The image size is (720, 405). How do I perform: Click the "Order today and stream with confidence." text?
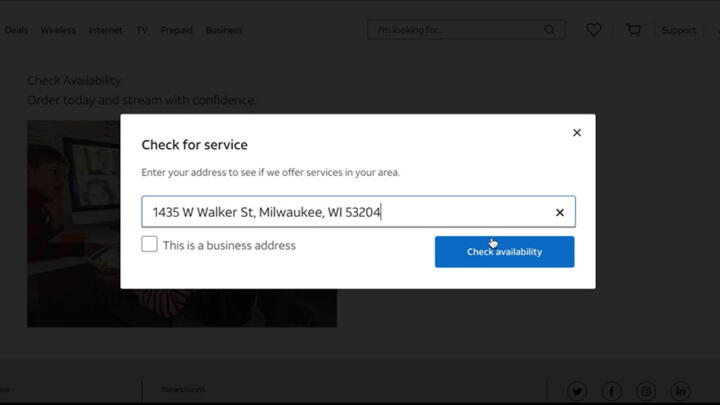point(141,100)
